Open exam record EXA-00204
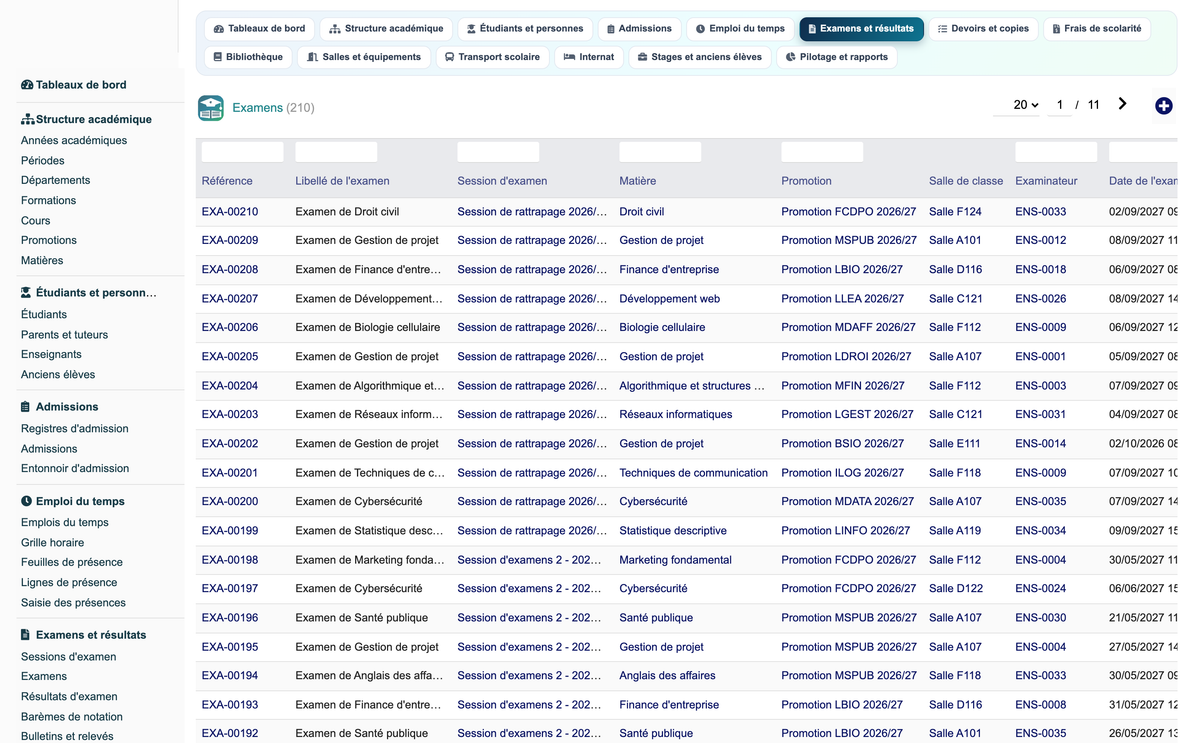1200x743 pixels. [x=230, y=386]
